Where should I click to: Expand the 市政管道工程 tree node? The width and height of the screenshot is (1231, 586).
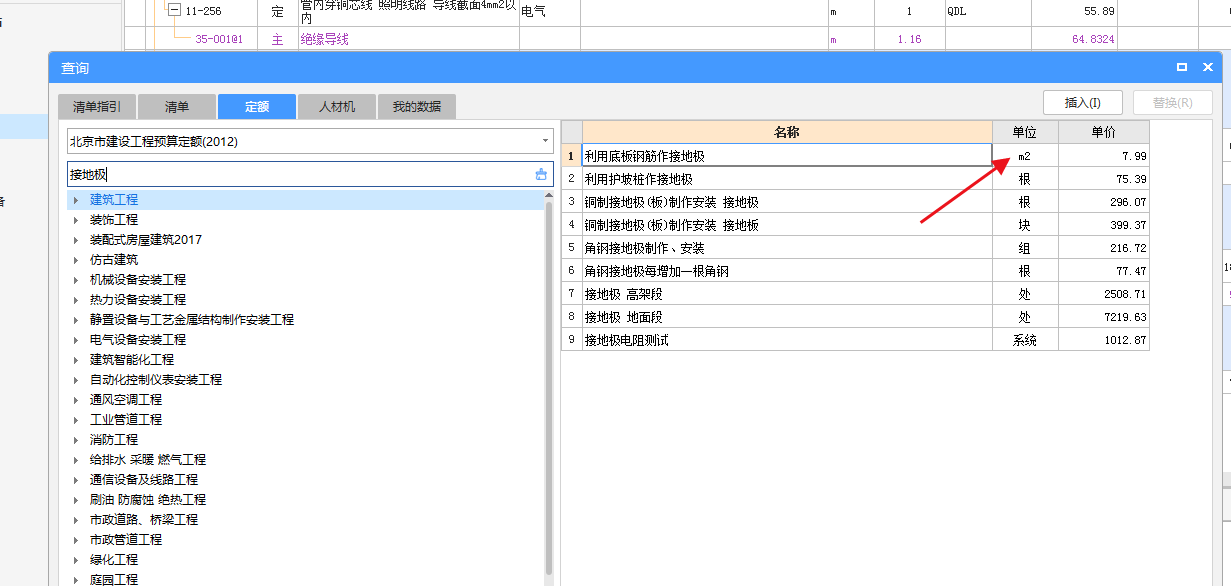[75, 540]
